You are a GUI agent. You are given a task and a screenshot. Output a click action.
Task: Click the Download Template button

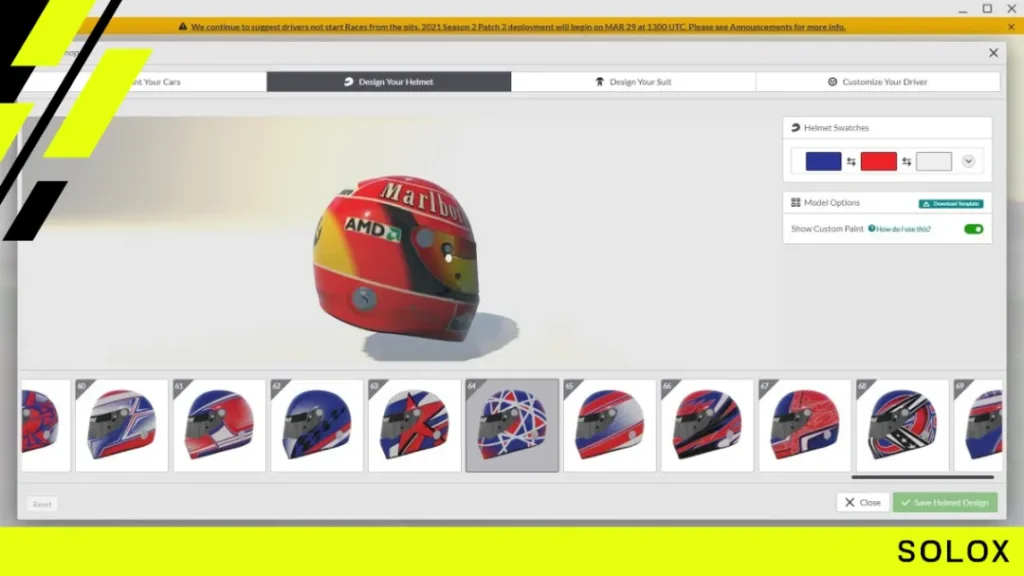coord(951,204)
